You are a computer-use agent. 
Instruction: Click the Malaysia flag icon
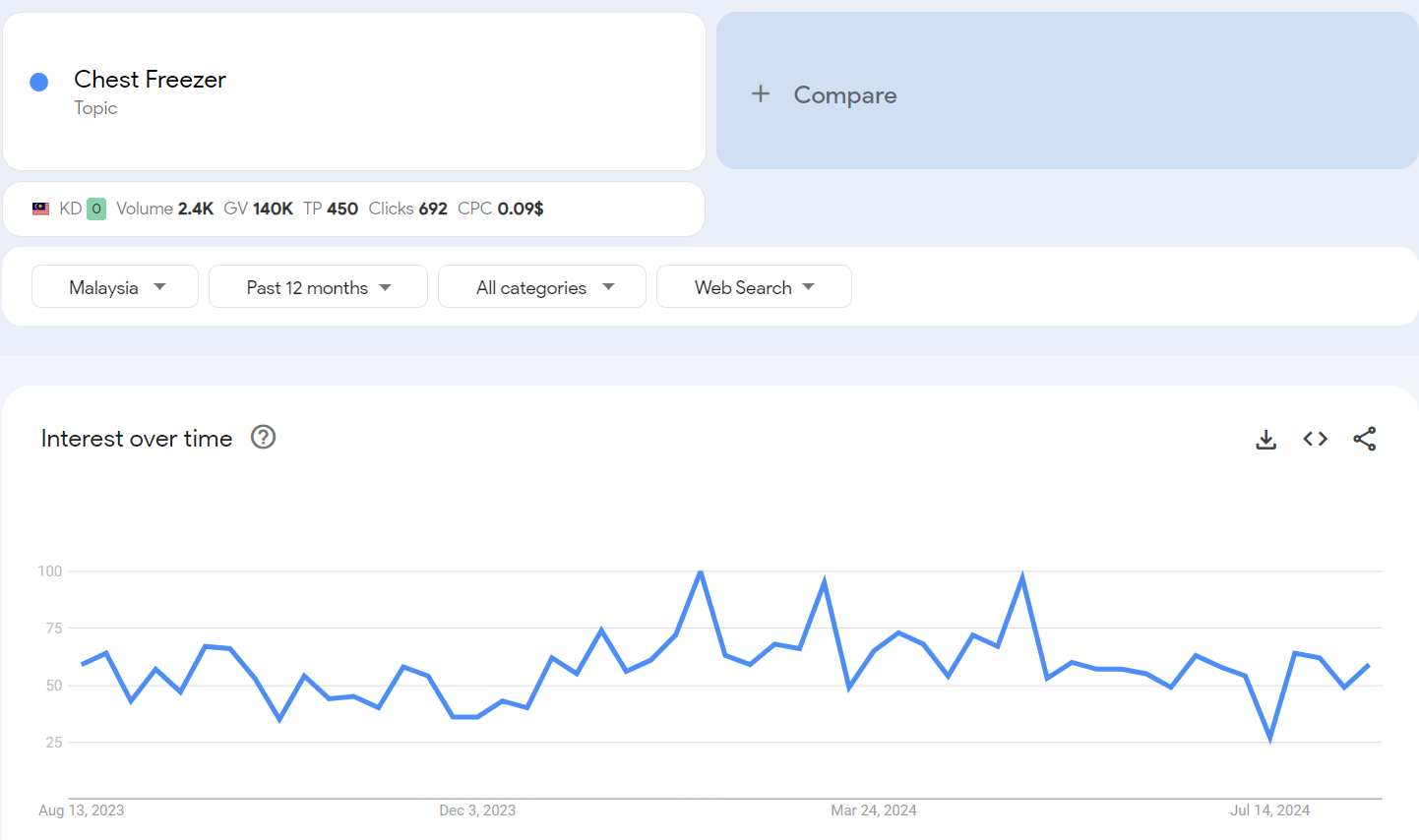(x=40, y=209)
